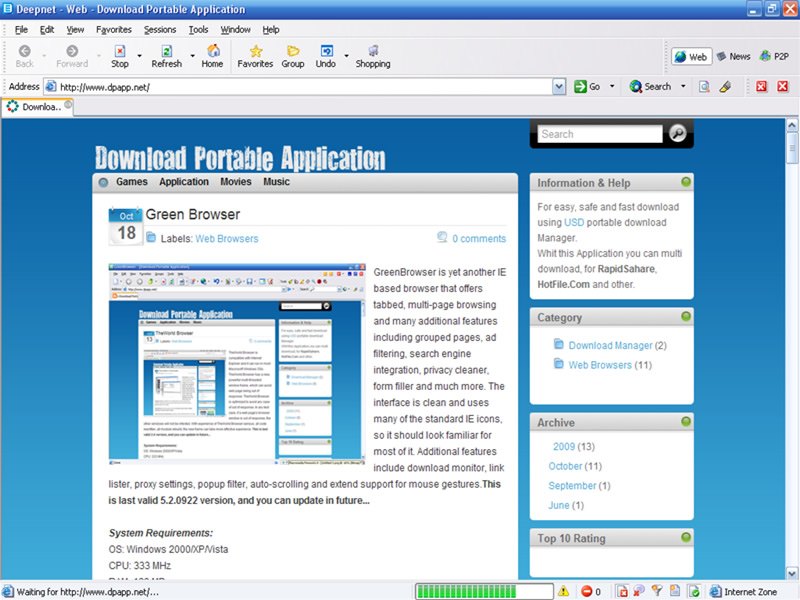Open the Window menu
Image resolution: width=800 pixels, height=600 pixels.
tap(235, 30)
